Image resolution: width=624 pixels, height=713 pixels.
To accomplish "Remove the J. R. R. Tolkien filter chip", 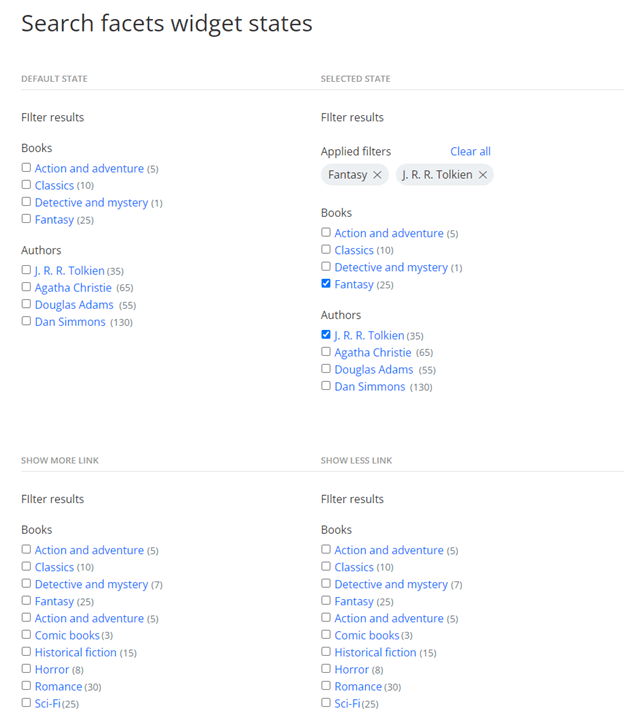I will coord(483,175).
